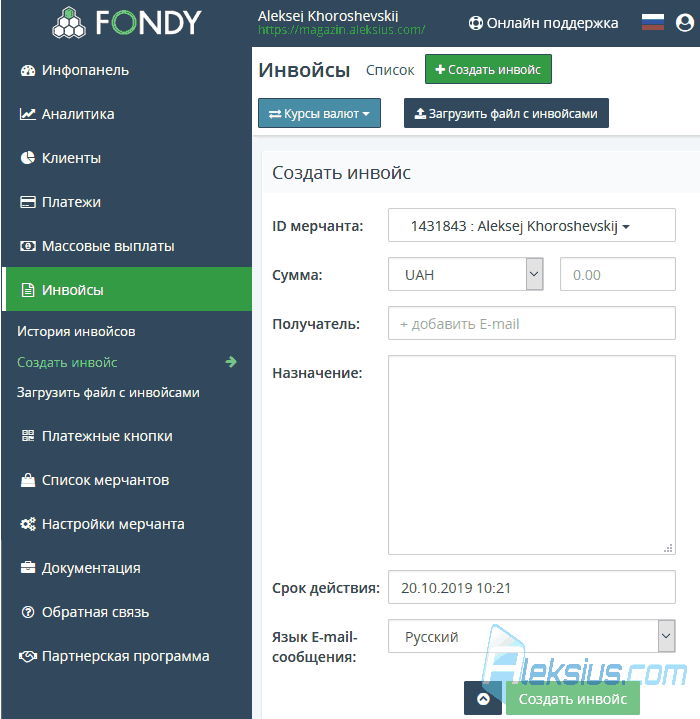
Task: Focus the Назначение text area
Action: (x=532, y=455)
